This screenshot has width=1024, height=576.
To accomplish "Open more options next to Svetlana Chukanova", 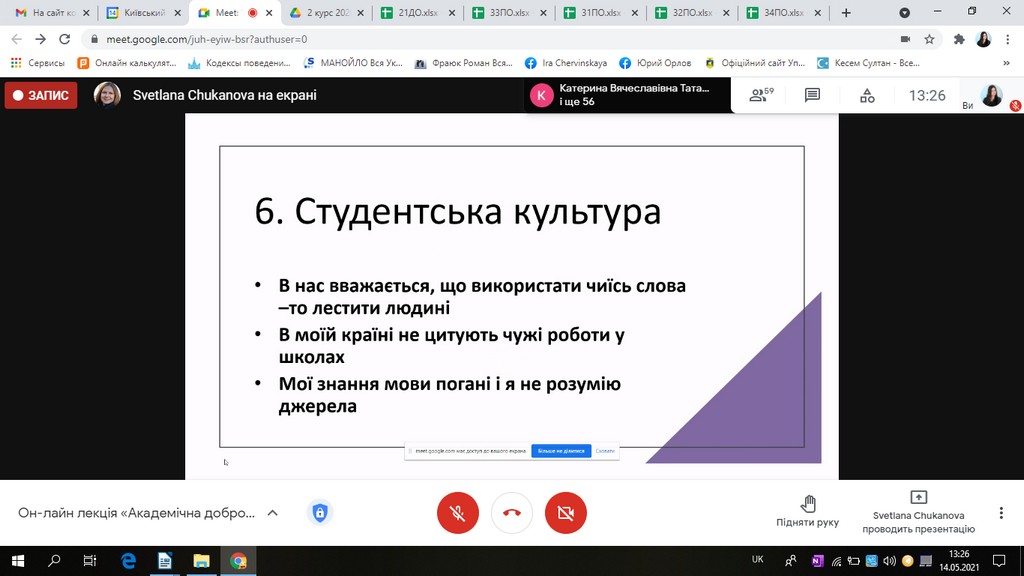I will coord(999,512).
